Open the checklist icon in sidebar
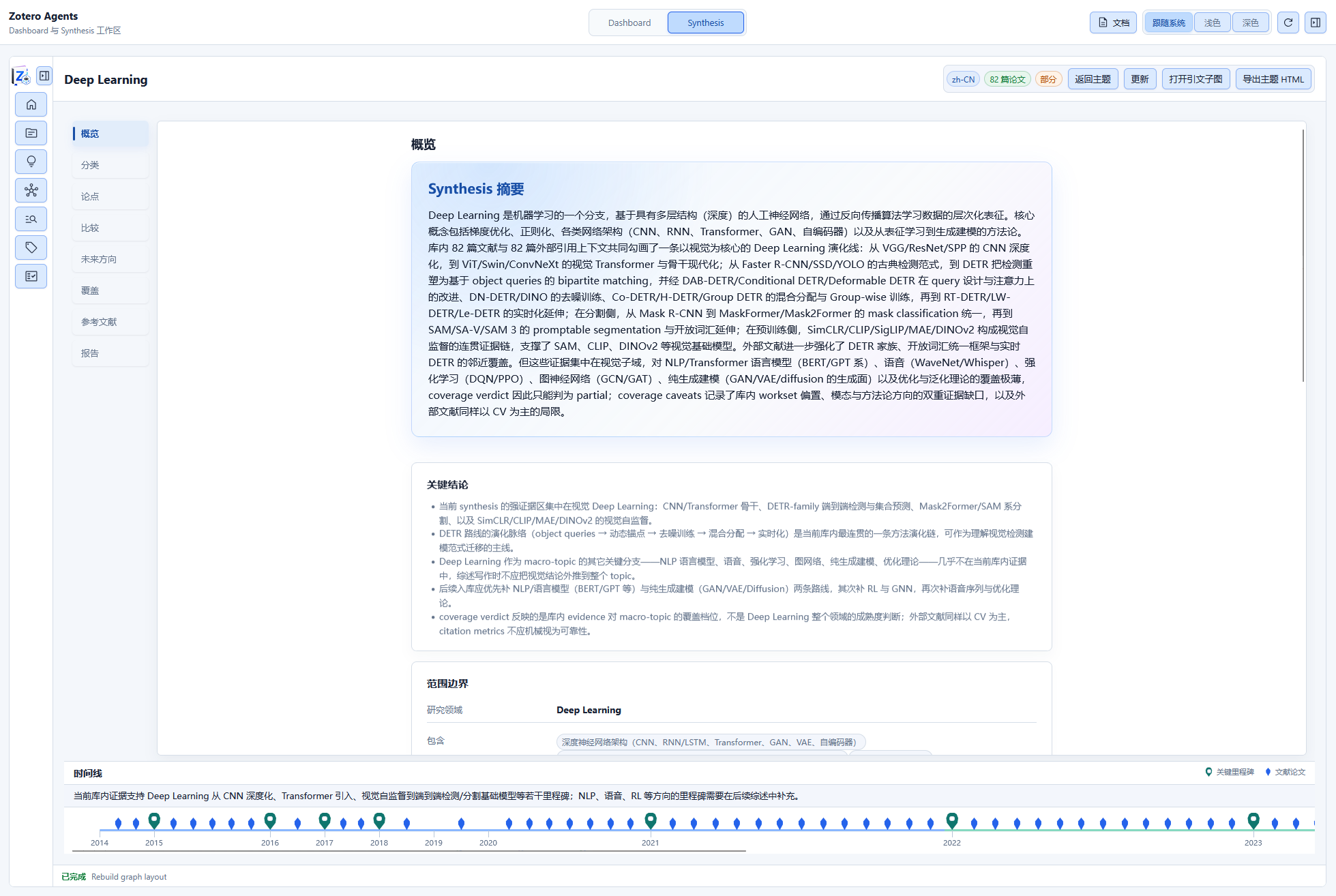Viewport: 1336px width, 896px height. (x=31, y=276)
